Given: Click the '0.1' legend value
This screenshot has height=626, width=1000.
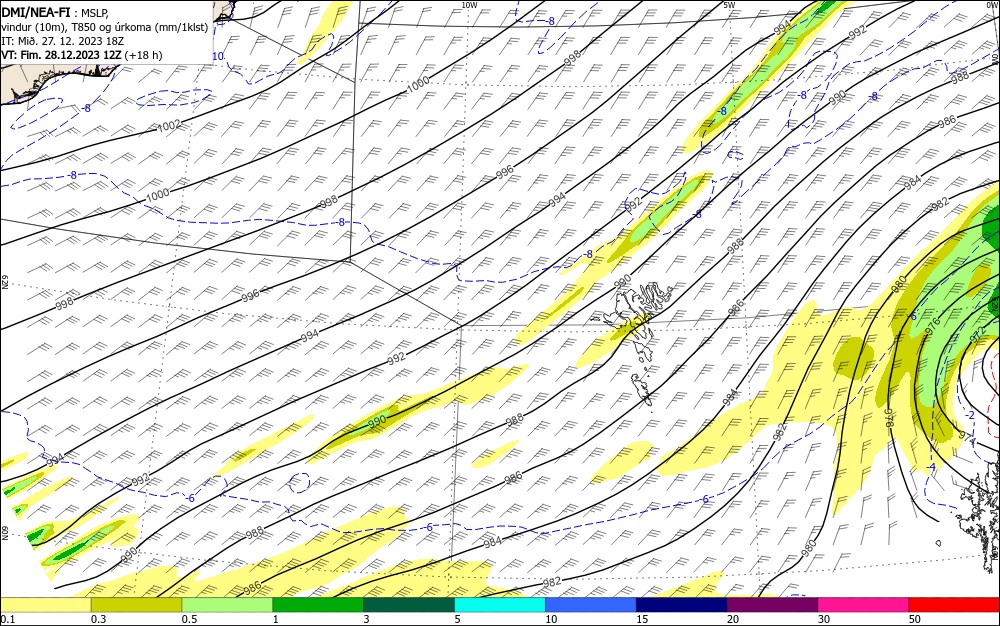Looking at the screenshot, I should click(x=8, y=619).
